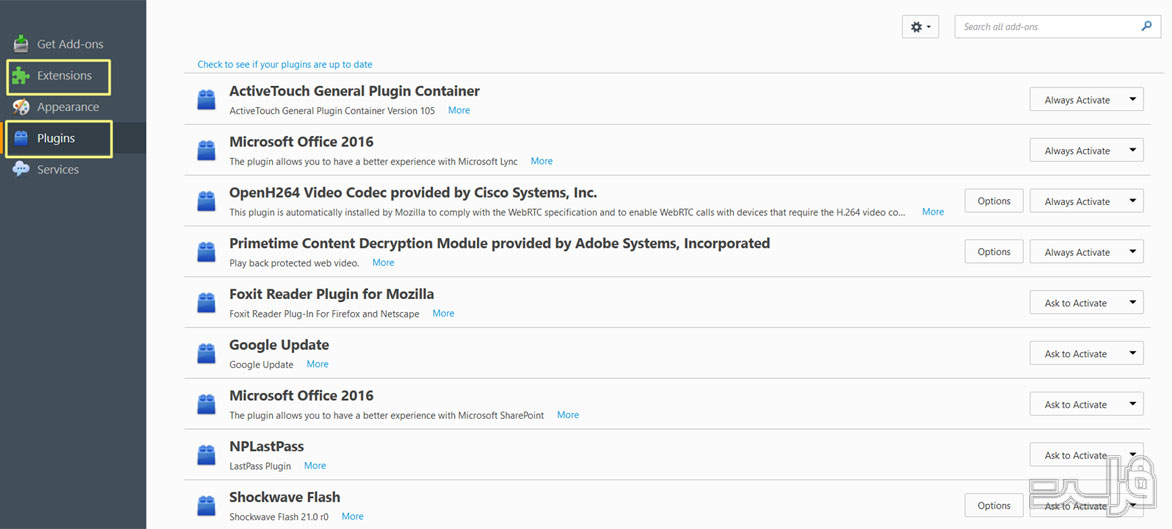Open Foxit Reader Plugin Ask to Activate dropdown
The width and height of the screenshot is (1172, 529).
click(x=1086, y=303)
